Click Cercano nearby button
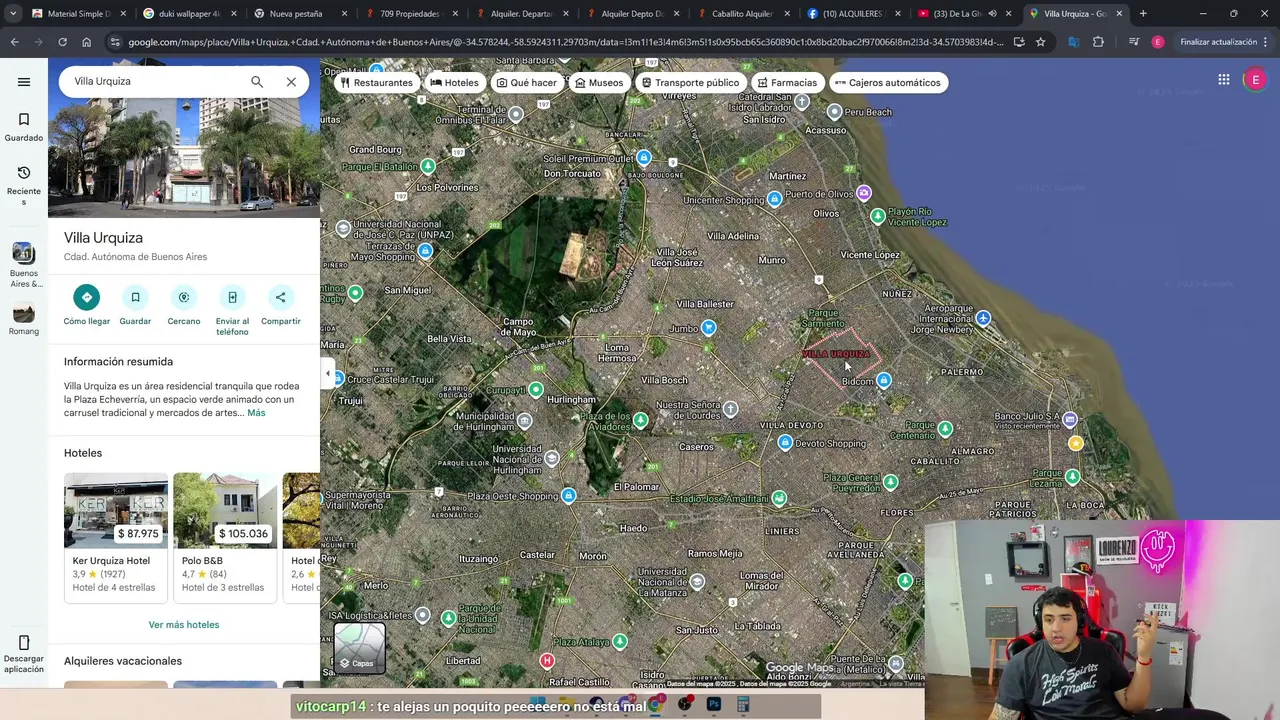1280x720 pixels. pyautogui.click(x=184, y=304)
